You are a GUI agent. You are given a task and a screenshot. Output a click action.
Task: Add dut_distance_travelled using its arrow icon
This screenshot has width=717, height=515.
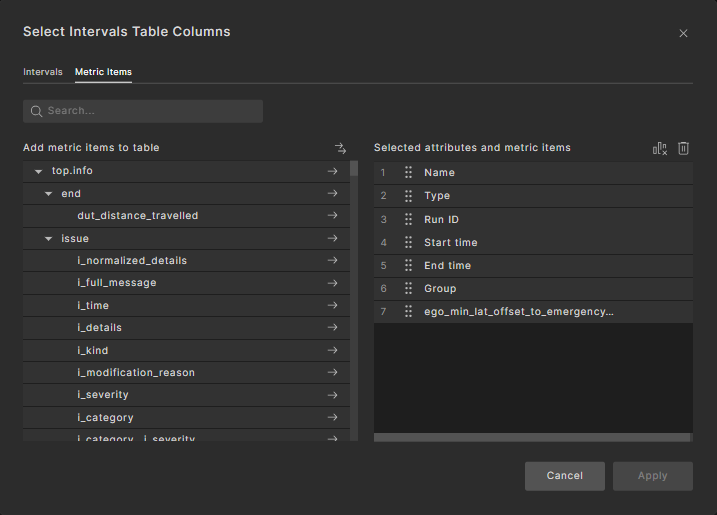pyautogui.click(x=332, y=216)
